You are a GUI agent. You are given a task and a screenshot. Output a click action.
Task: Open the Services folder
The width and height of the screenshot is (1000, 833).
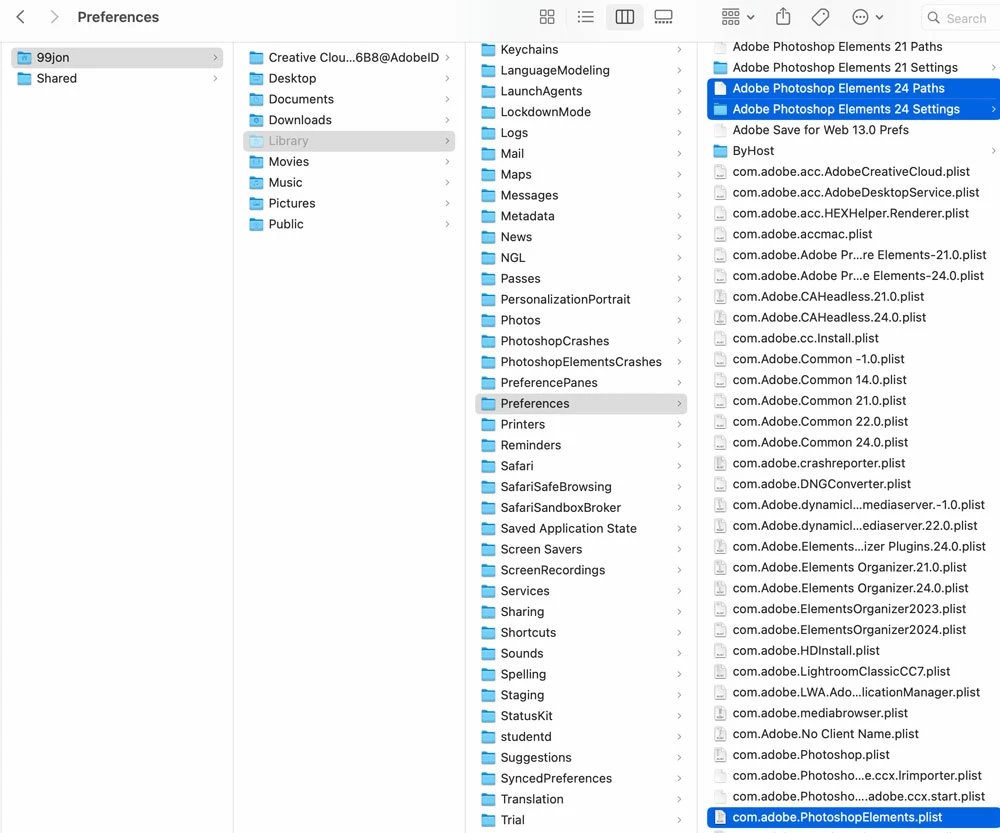581,591
